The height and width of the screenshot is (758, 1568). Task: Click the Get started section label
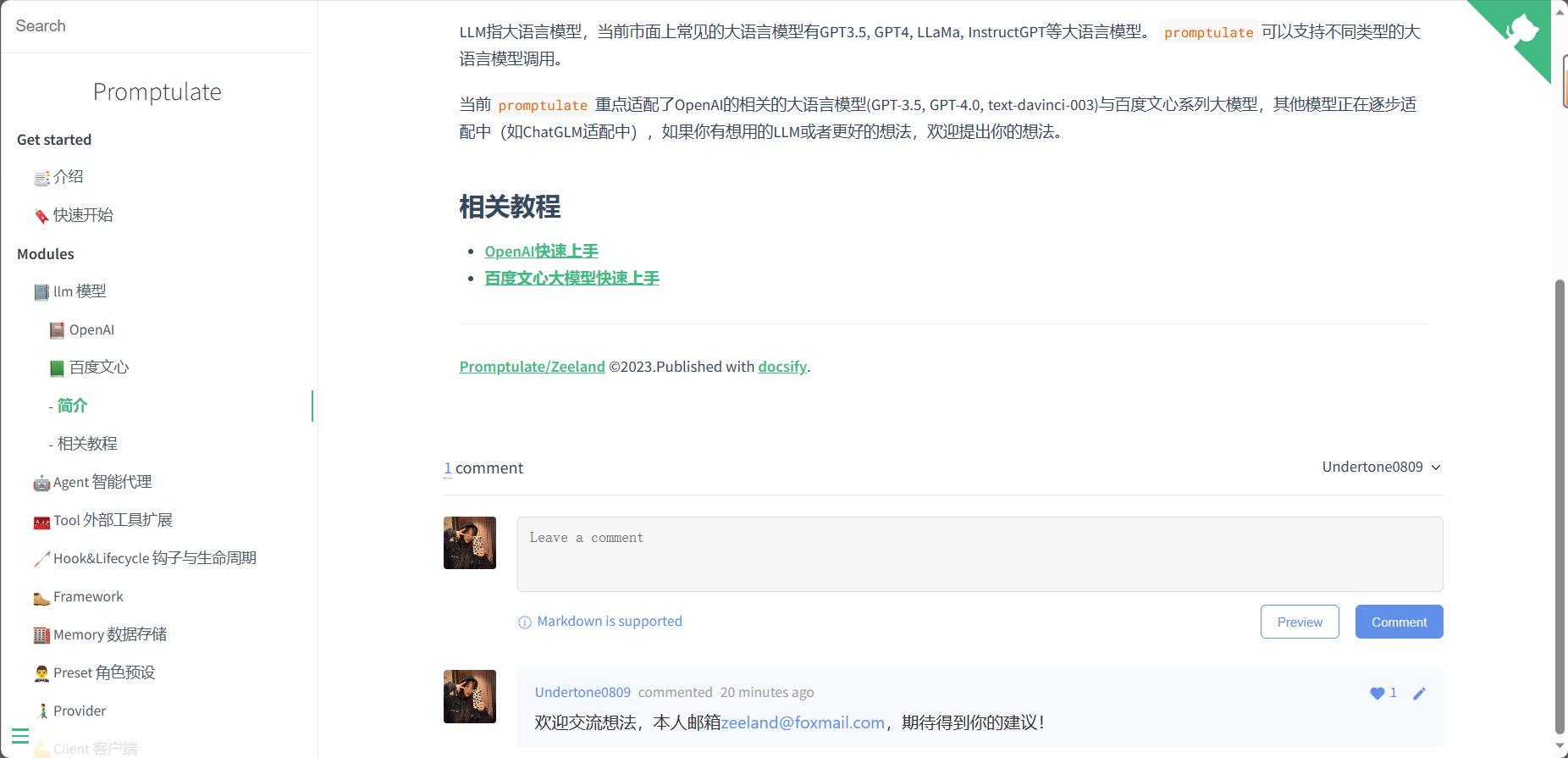tap(54, 140)
